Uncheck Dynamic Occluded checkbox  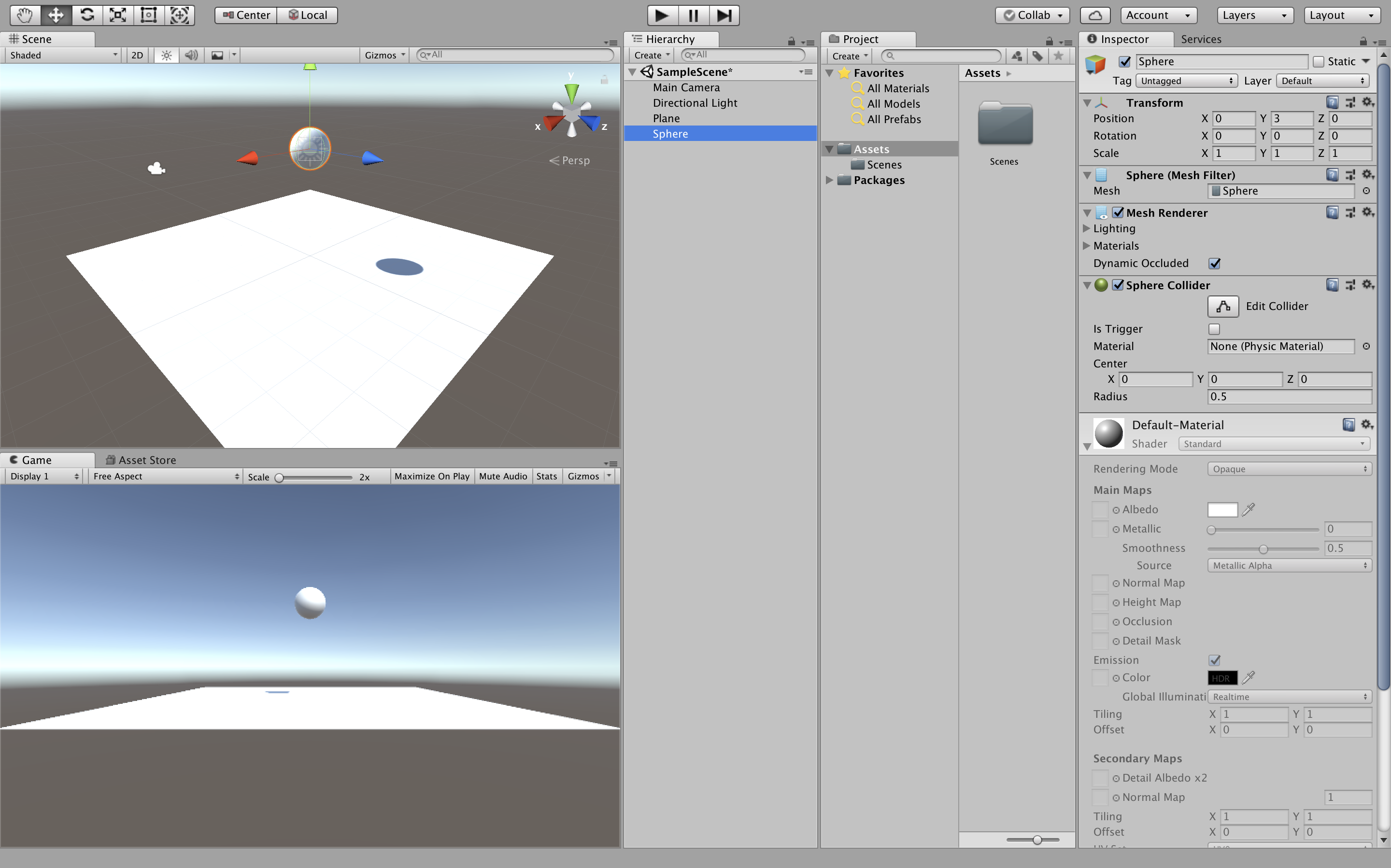[1214, 264]
